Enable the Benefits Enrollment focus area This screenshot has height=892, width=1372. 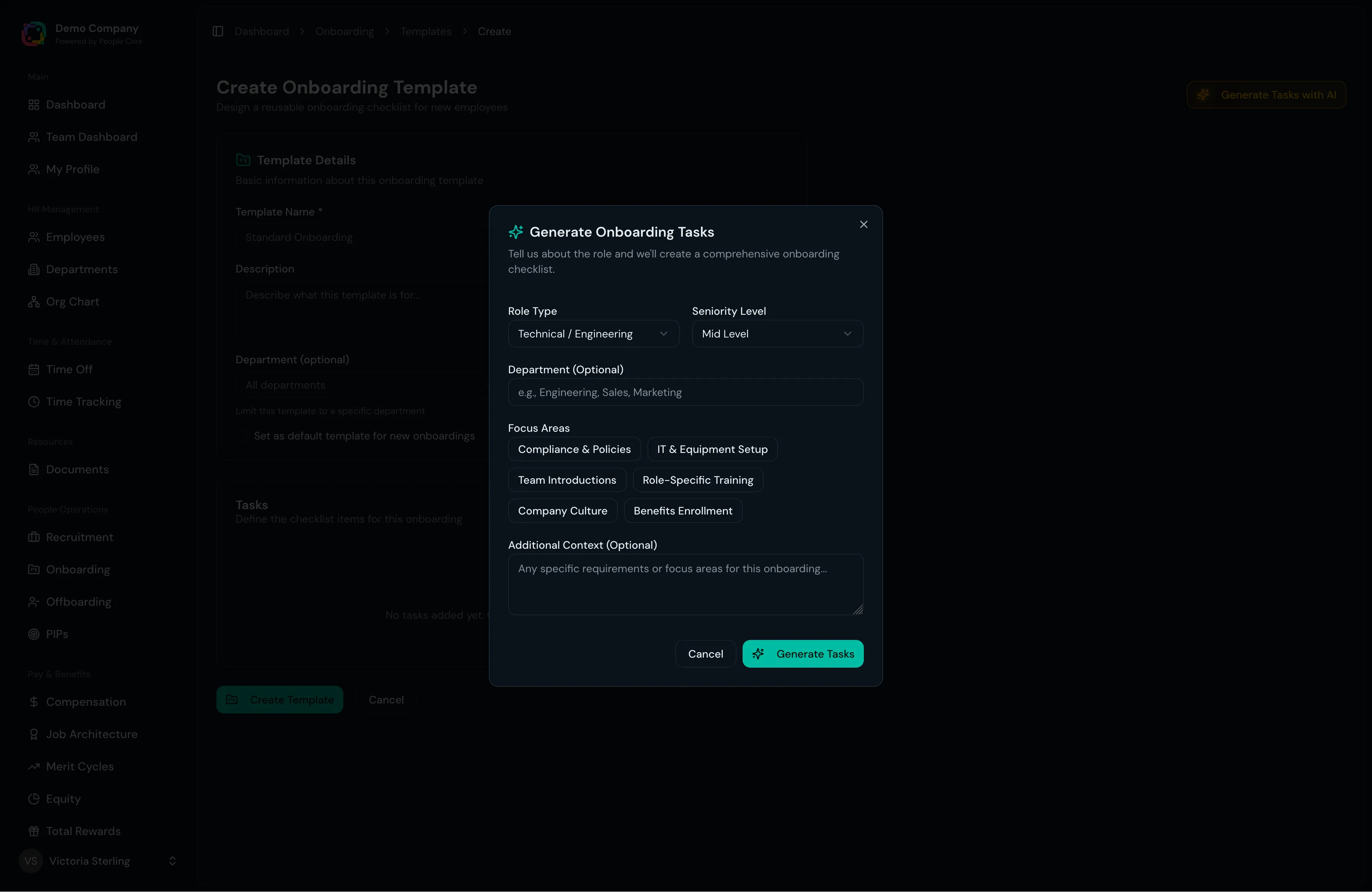tap(683, 511)
